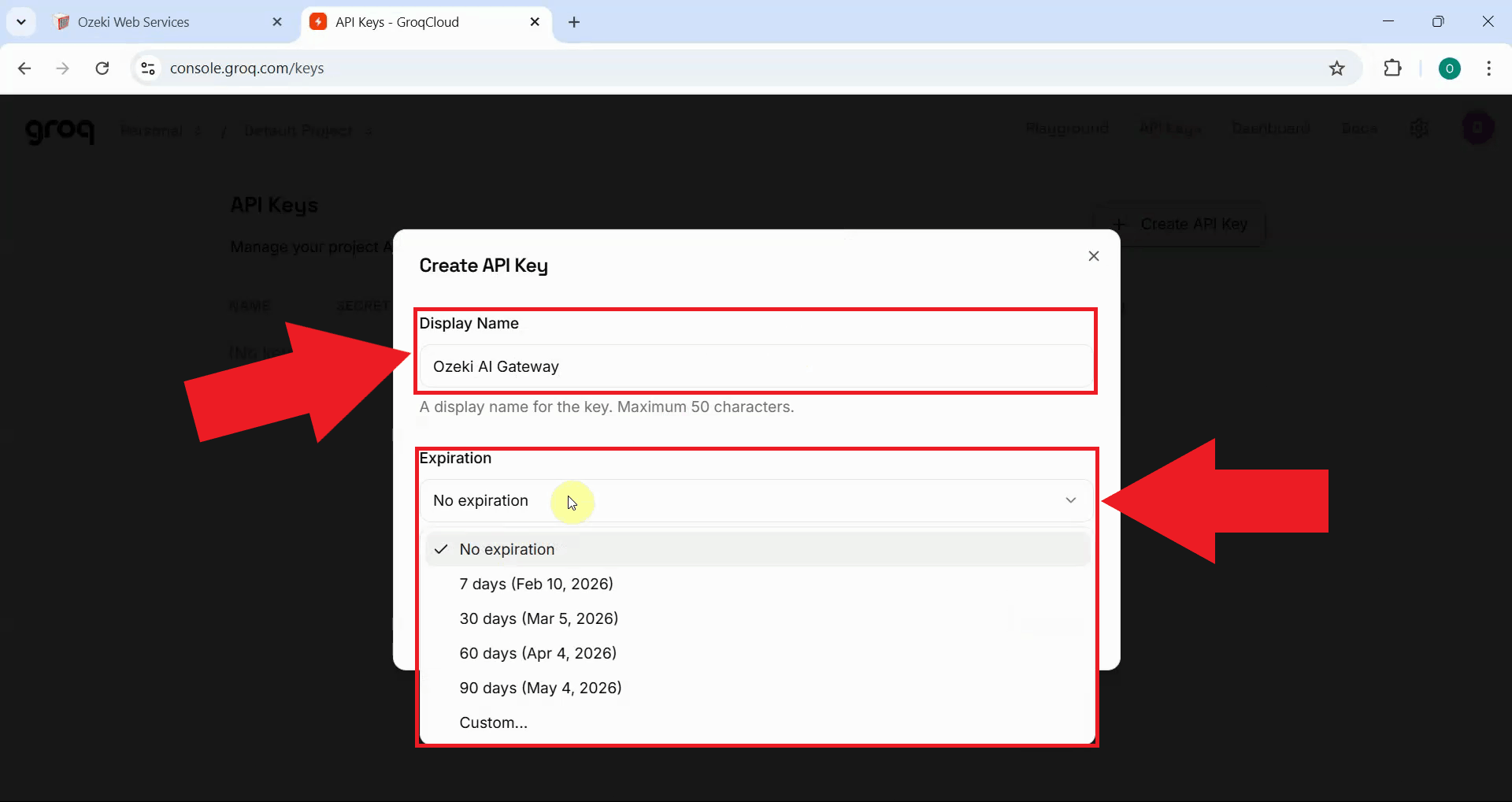1512x802 pixels.
Task: Bookmark the page with the star icon
Action: coord(1337,69)
